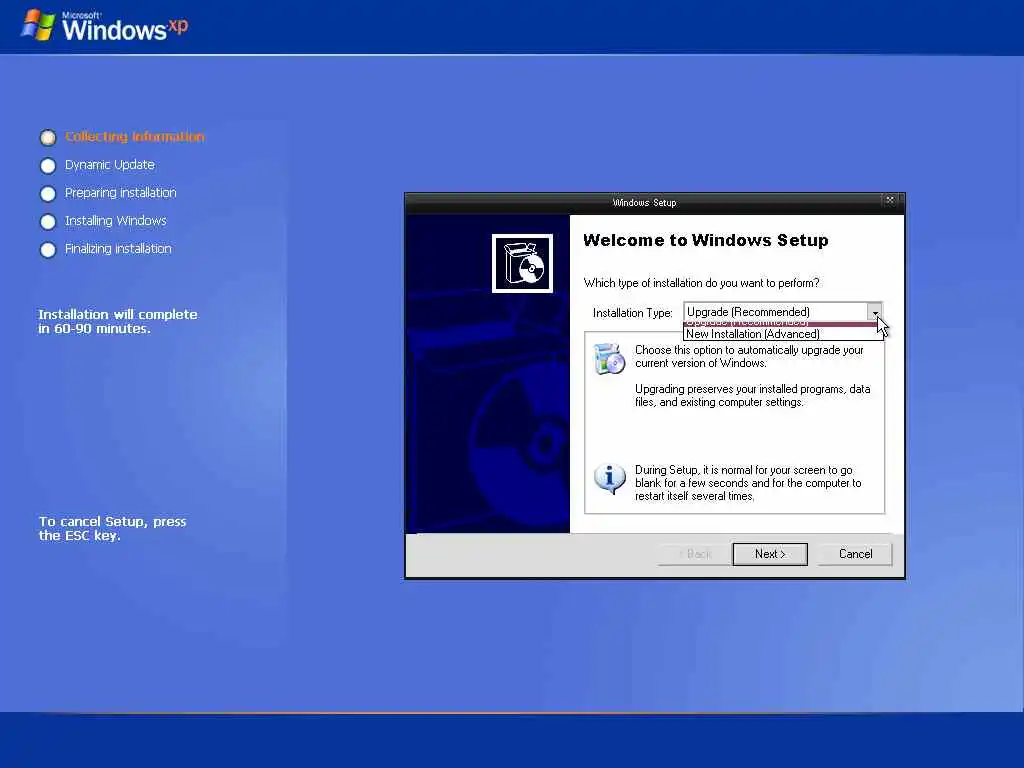This screenshot has height=768, width=1024.
Task: Click the upgrade option computer icon
Action: [609, 359]
